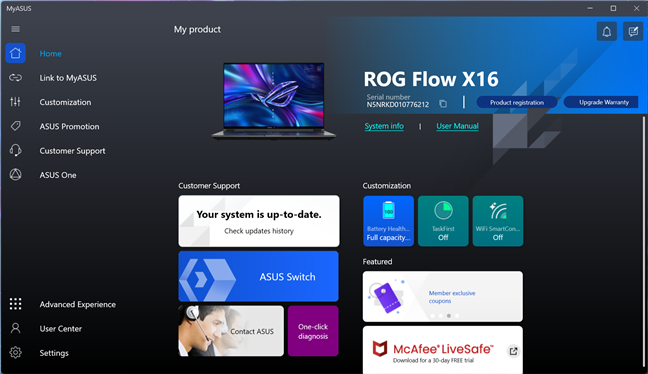Open the notifications bell icon
The image size is (648, 374).
click(x=607, y=31)
